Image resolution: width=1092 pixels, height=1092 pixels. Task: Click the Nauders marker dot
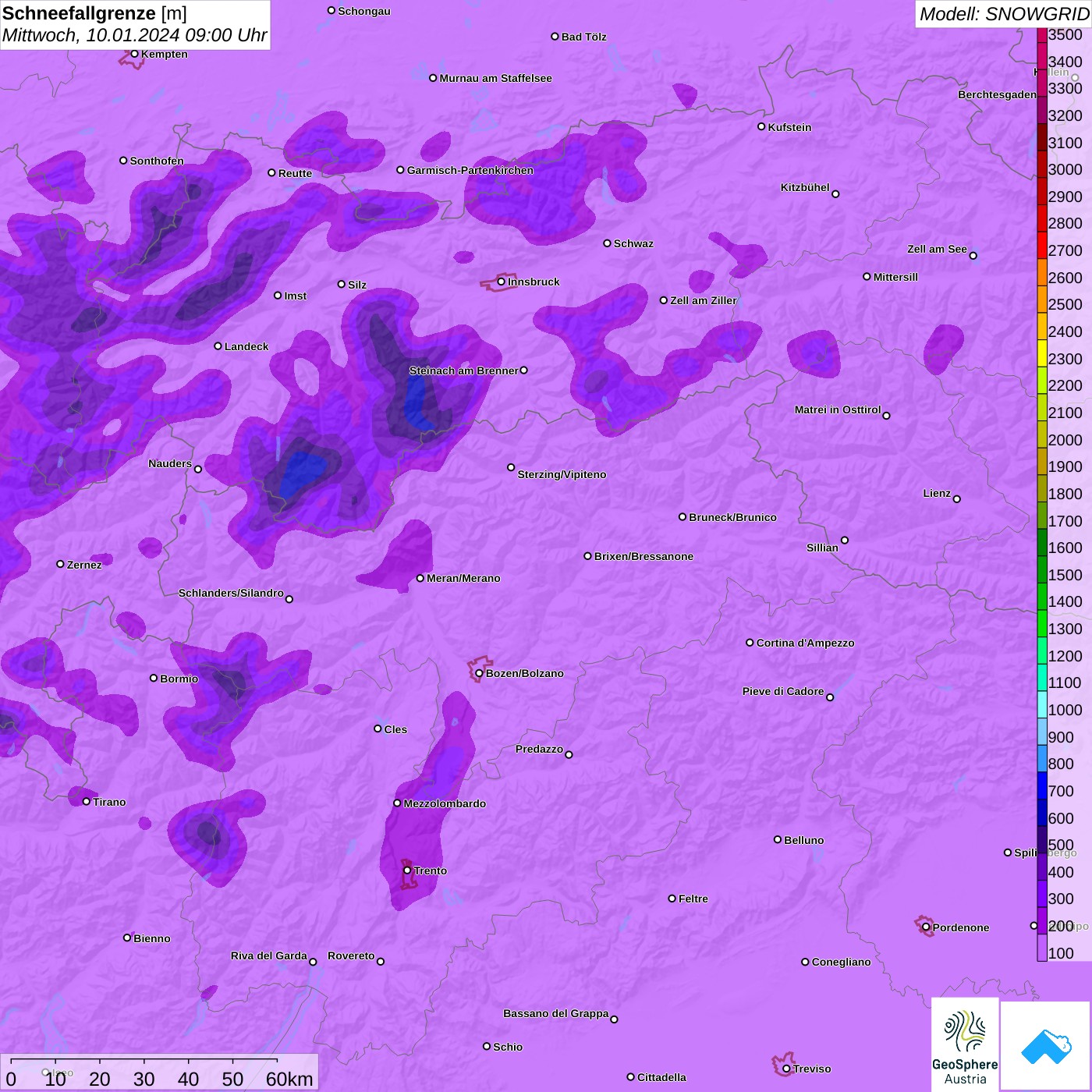click(198, 469)
